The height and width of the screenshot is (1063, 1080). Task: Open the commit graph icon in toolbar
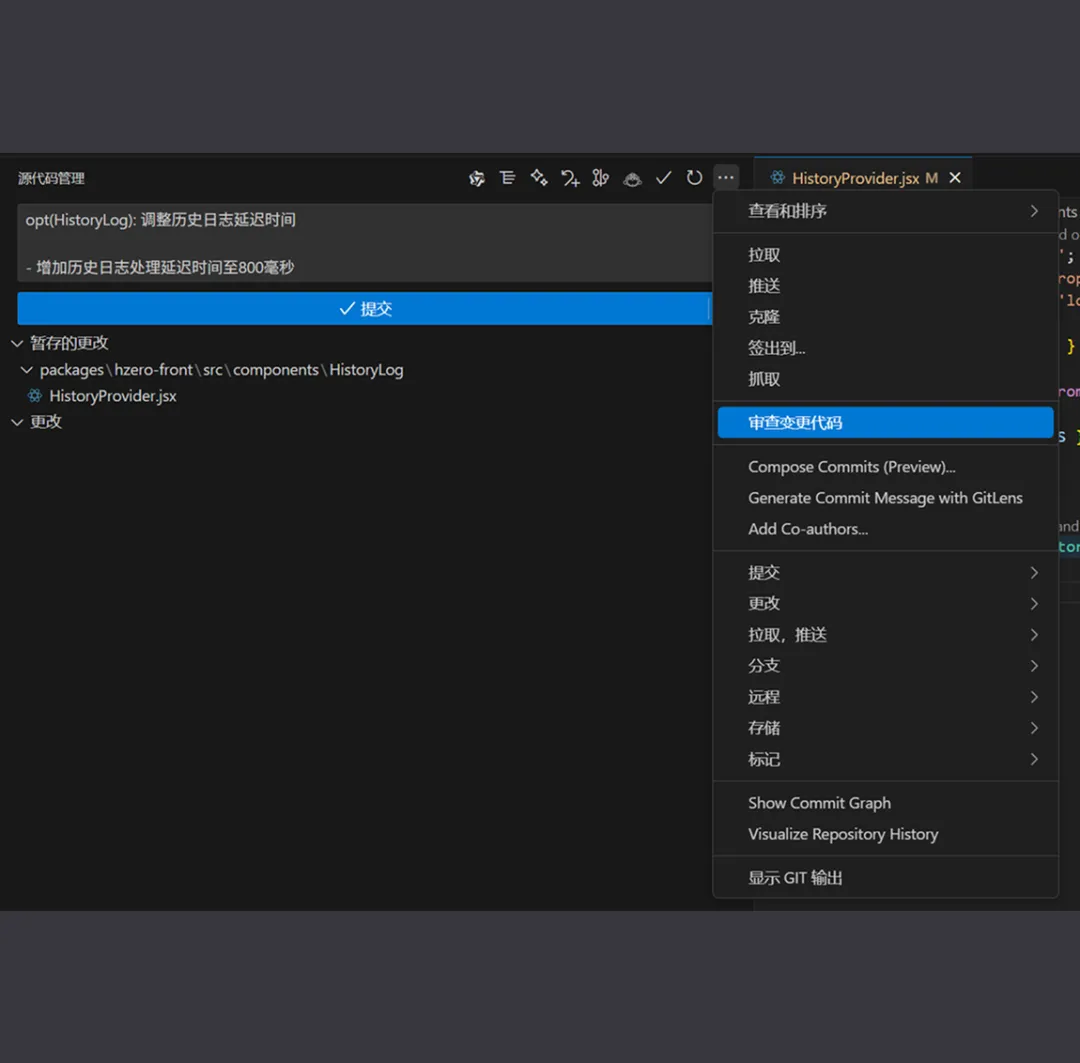[x=601, y=178]
